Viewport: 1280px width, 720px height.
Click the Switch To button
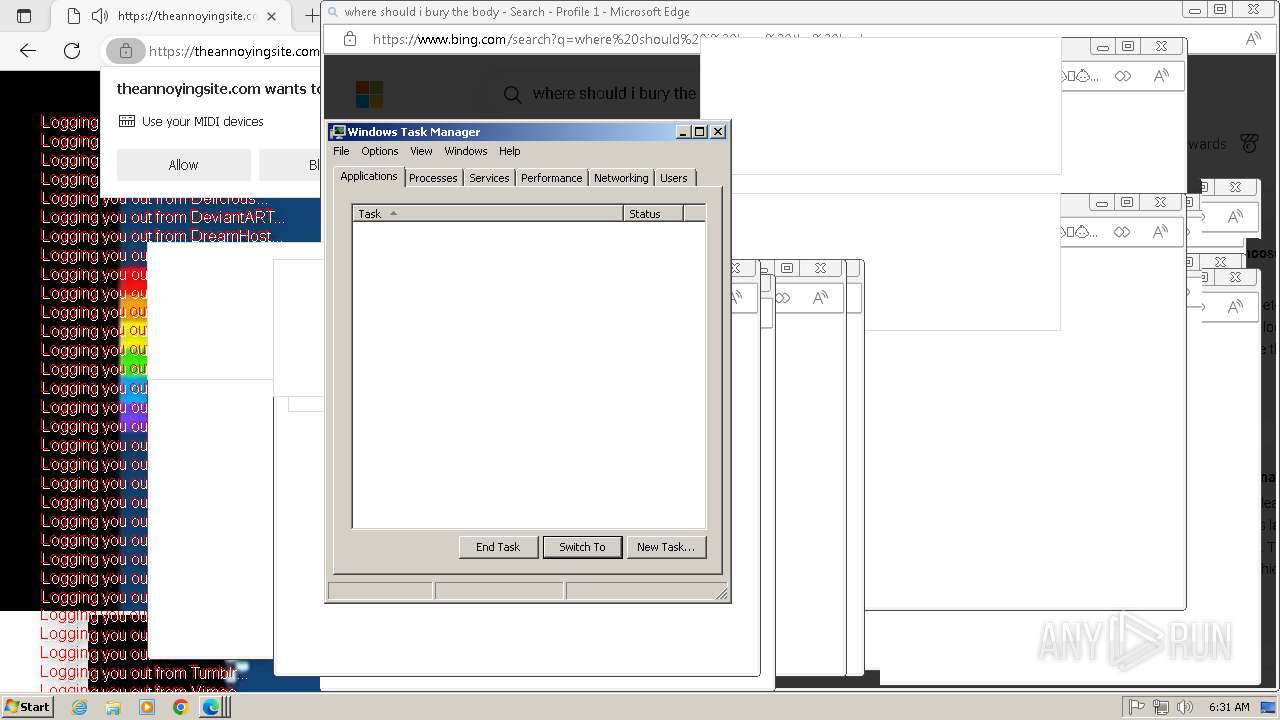pyautogui.click(x=582, y=547)
